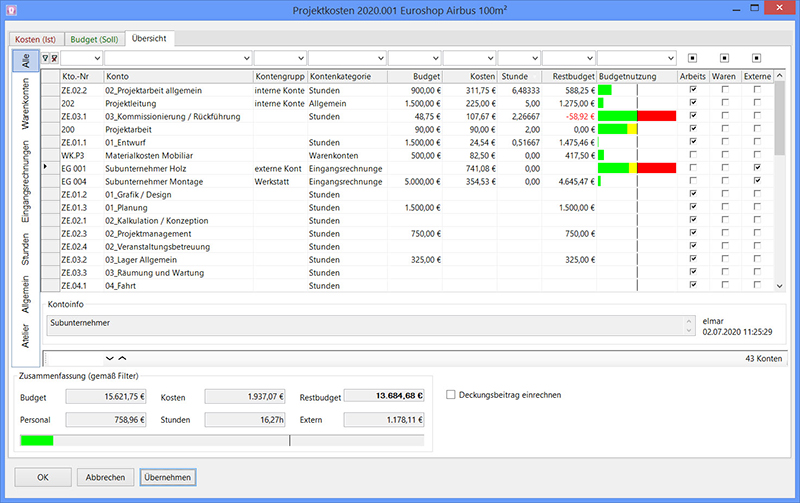Sort by the Budgetnutzung column header
800x503 pixels.
click(x=637, y=76)
